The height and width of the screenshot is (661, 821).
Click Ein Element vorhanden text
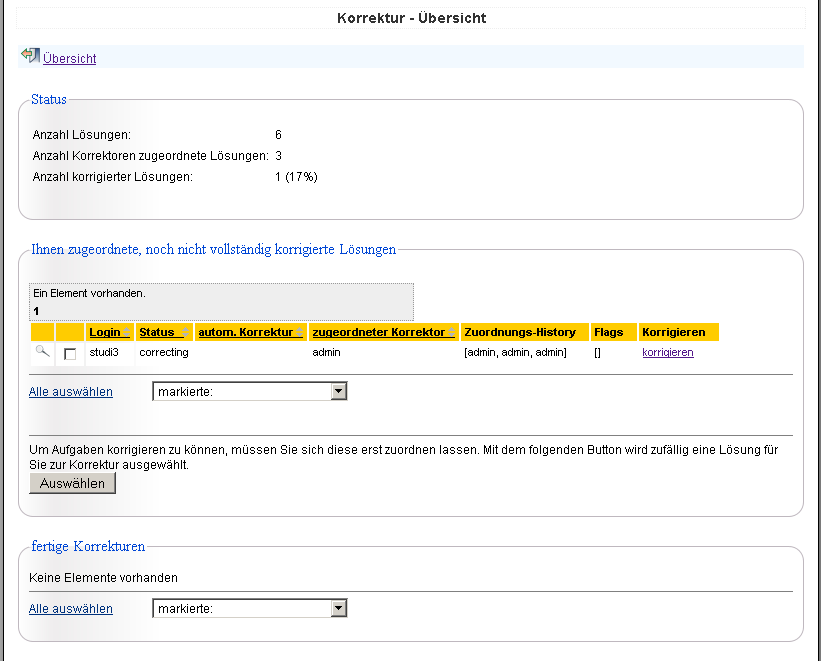click(90, 293)
